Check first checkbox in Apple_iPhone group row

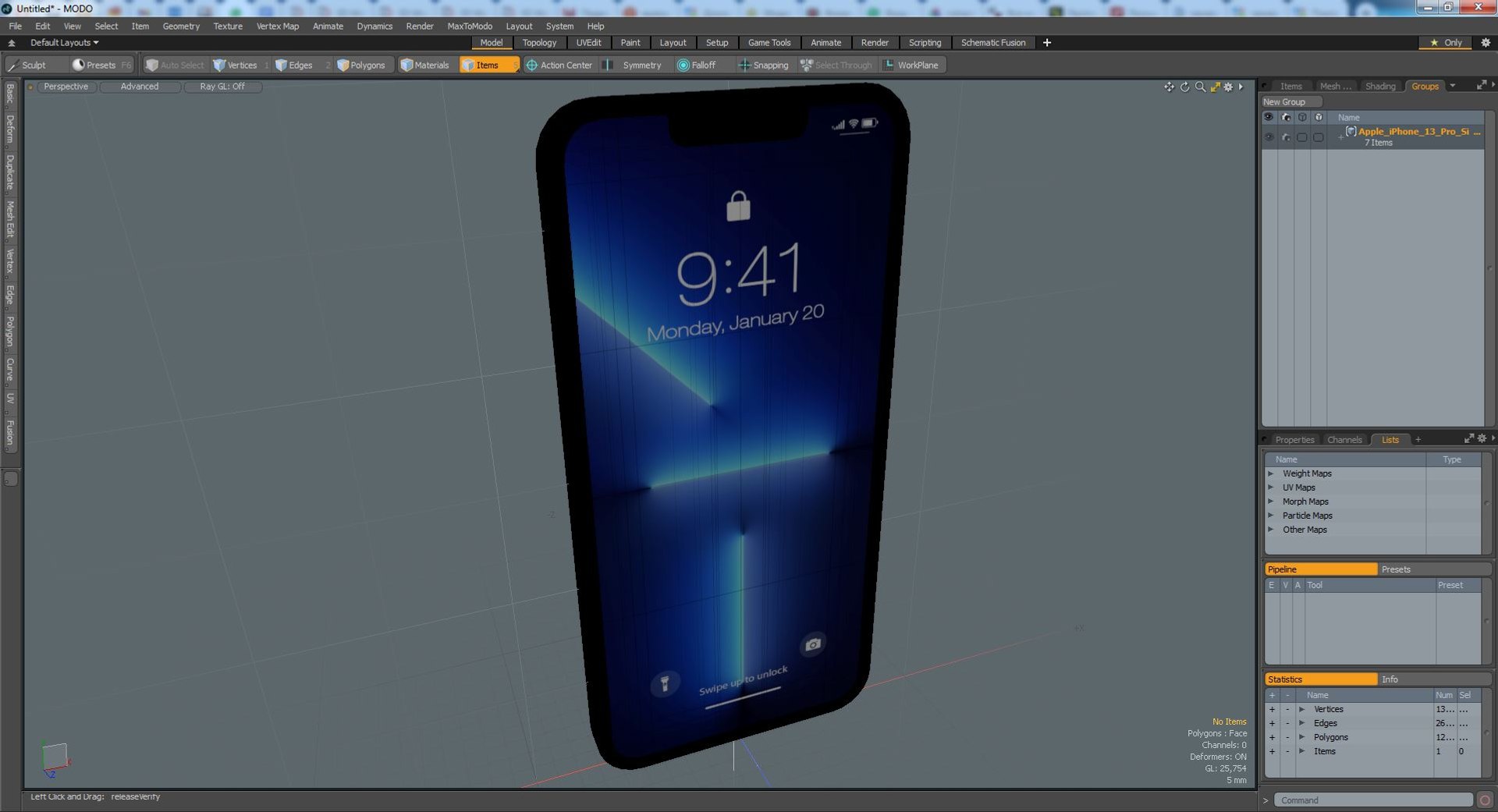pyautogui.click(x=1301, y=137)
